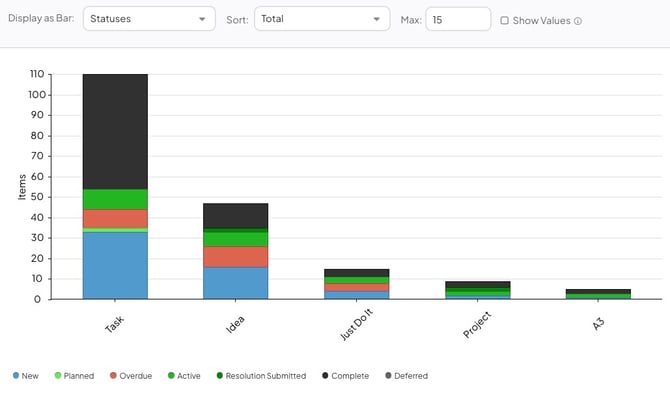Toggle the Planned status legend dot

click(58, 375)
